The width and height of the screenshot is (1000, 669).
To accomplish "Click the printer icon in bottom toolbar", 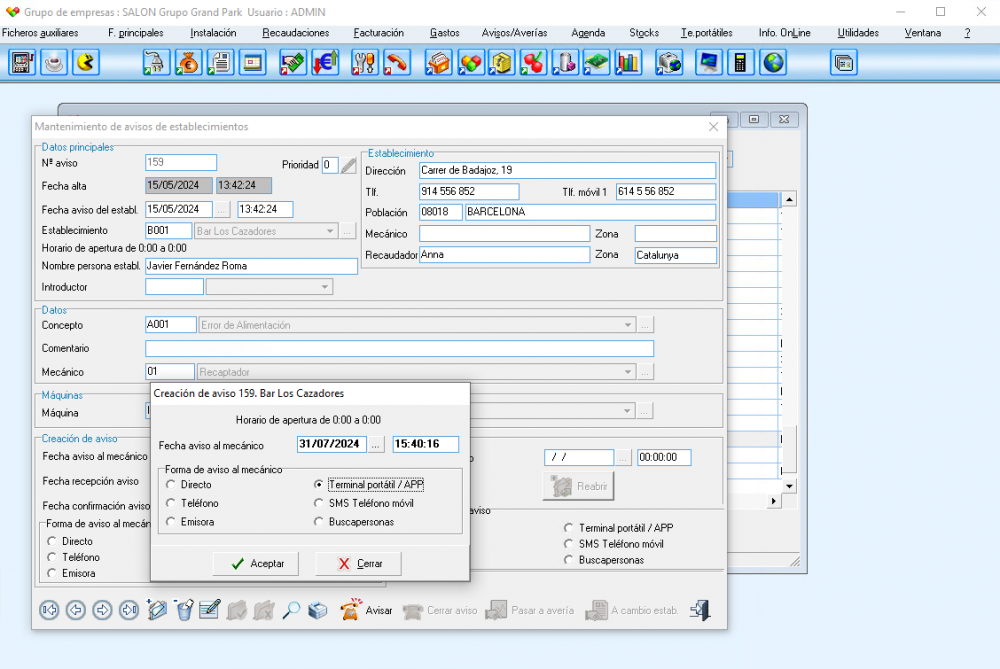I will [318, 610].
